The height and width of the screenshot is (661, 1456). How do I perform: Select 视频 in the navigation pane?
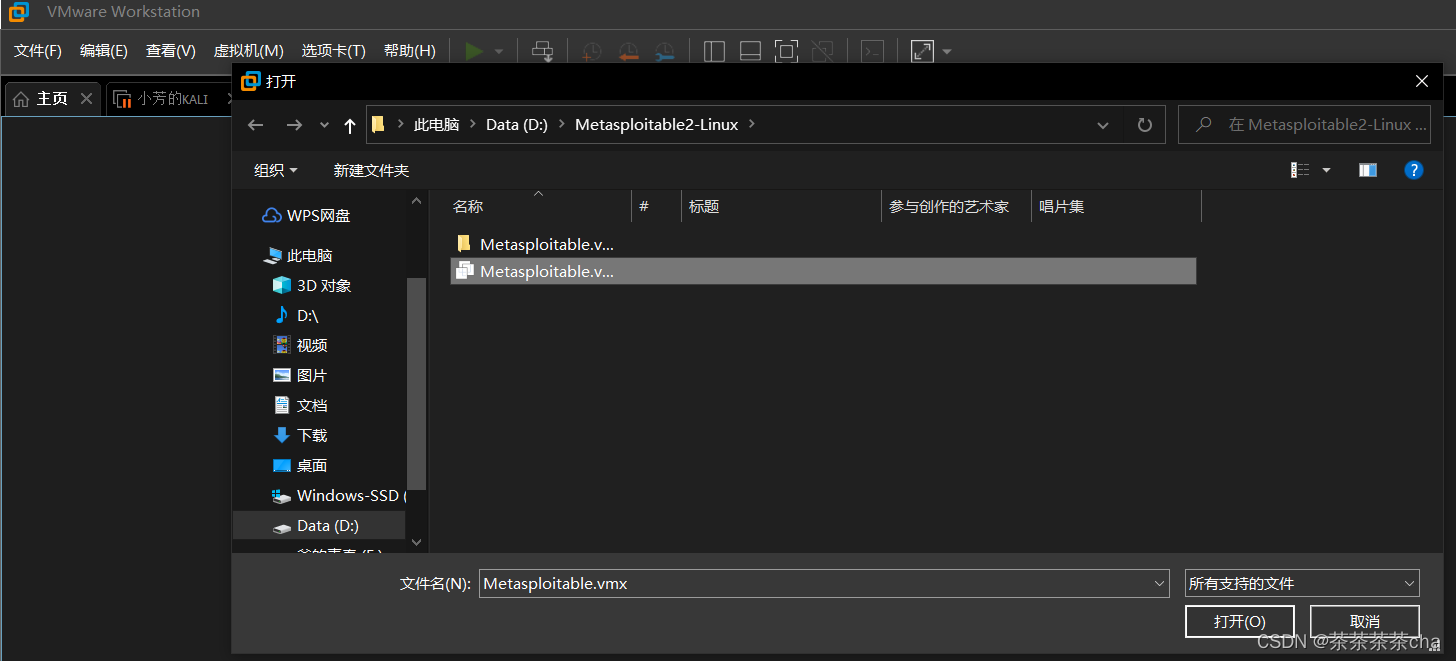pos(300,345)
